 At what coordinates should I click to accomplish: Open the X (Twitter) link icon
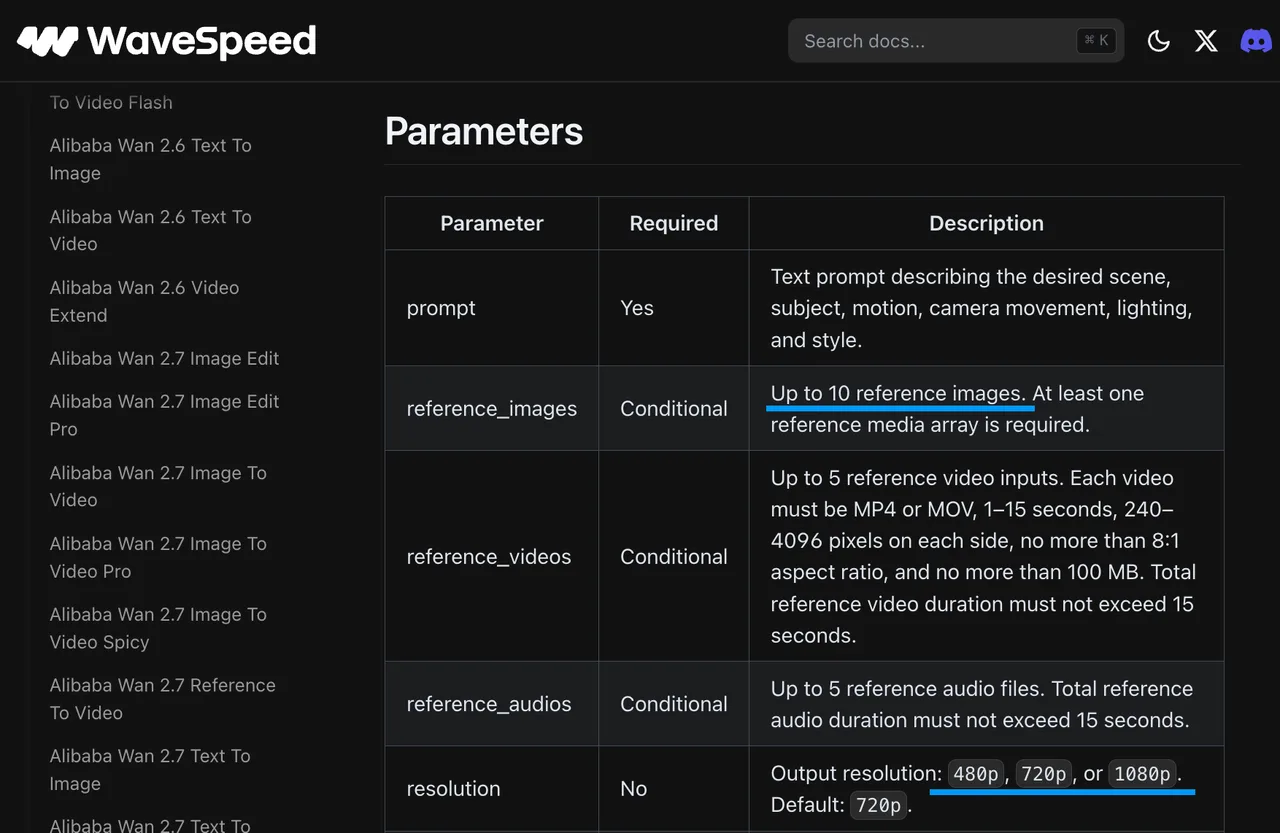(1206, 41)
